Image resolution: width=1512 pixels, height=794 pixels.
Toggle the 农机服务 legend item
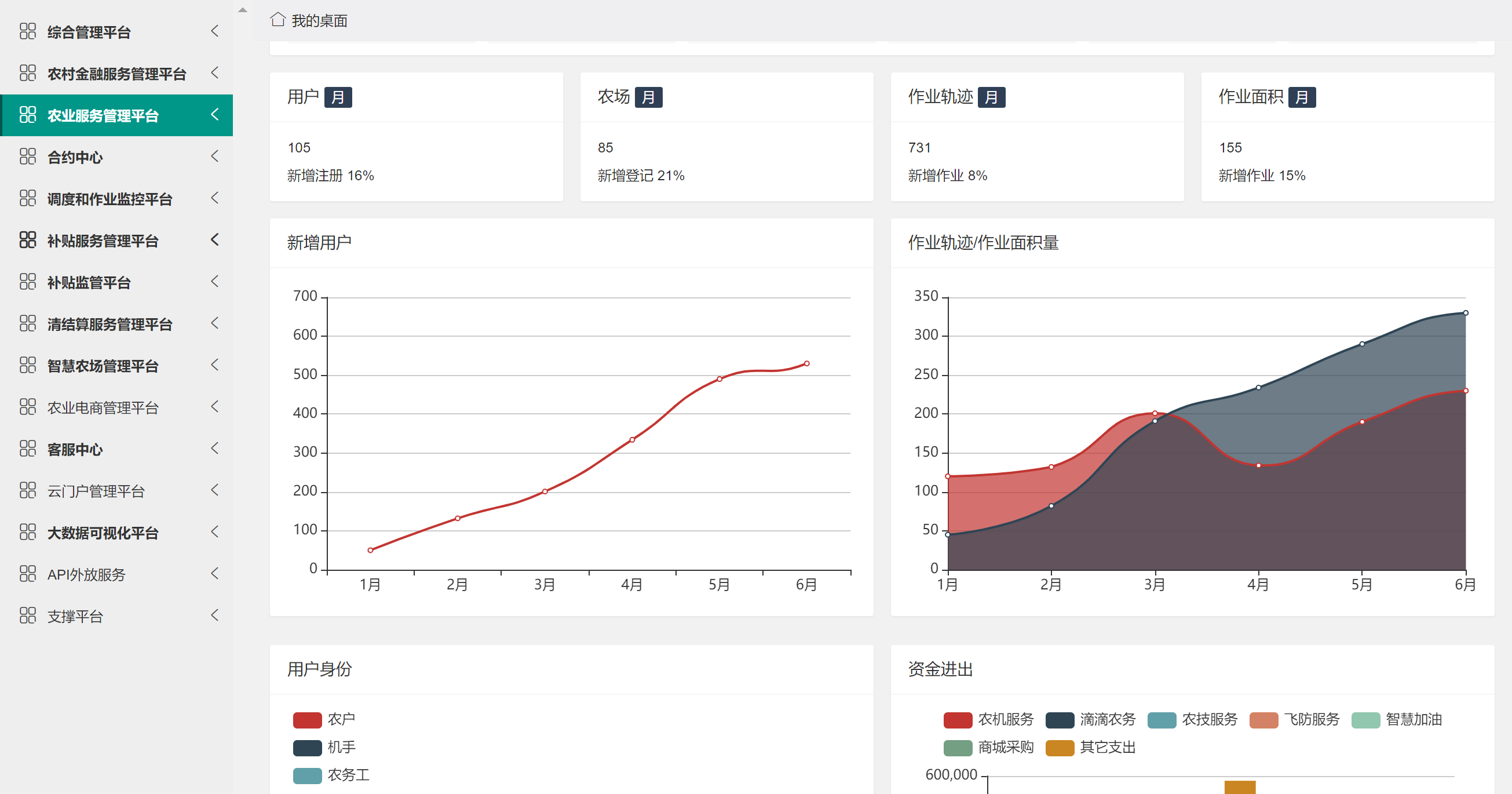(988, 719)
